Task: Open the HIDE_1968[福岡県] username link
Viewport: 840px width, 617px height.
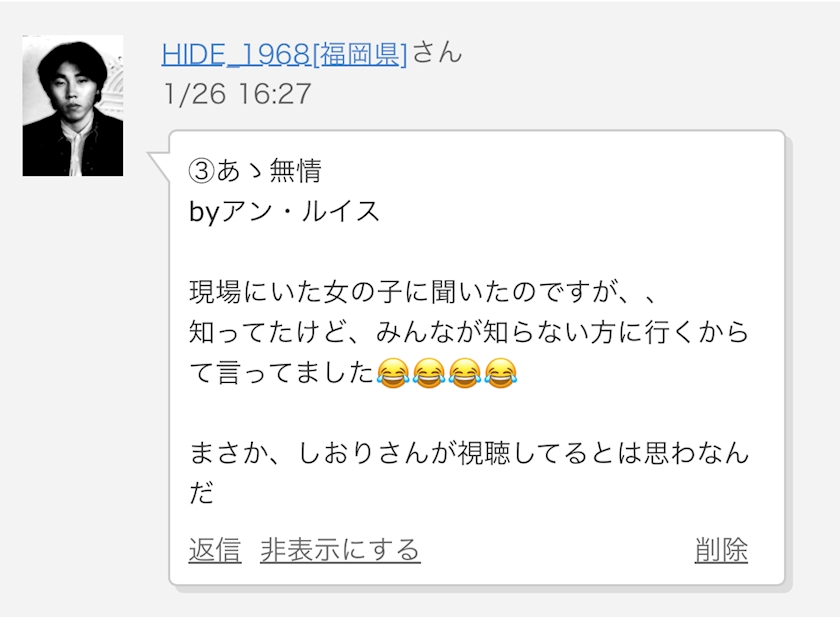Action: point(284,54)
